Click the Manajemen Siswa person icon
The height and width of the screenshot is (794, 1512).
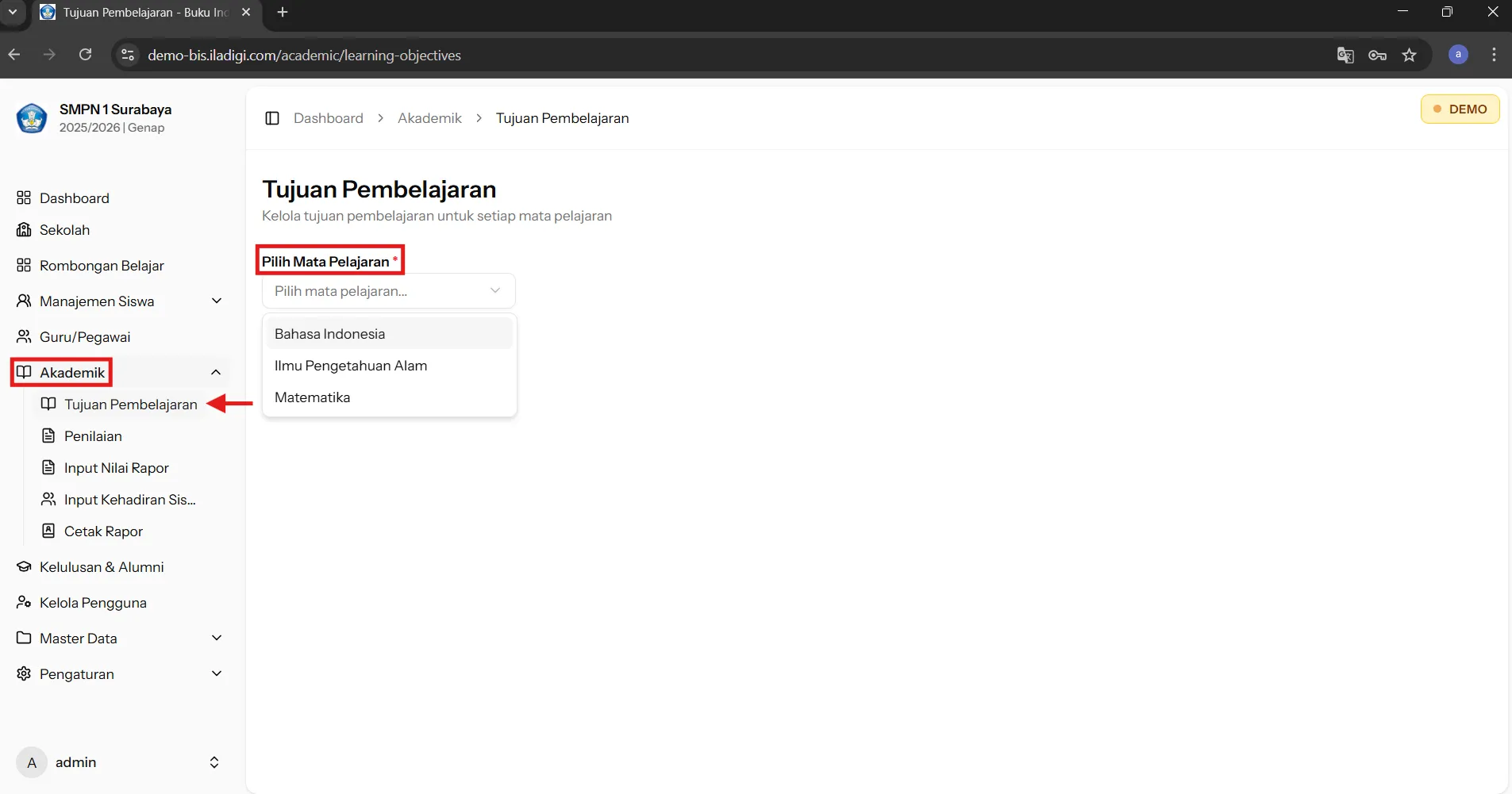pyautogui.click(x=24, y=301)
